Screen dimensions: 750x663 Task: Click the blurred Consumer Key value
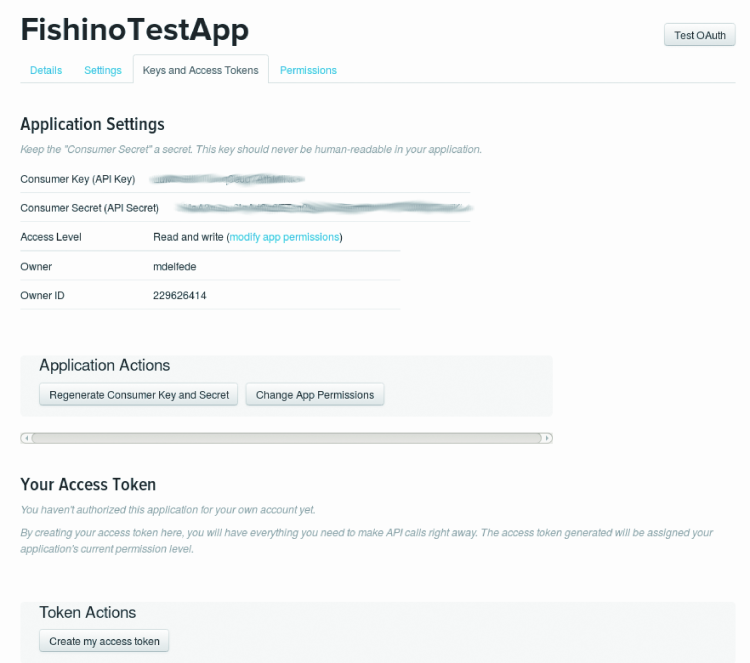[227, 179]
